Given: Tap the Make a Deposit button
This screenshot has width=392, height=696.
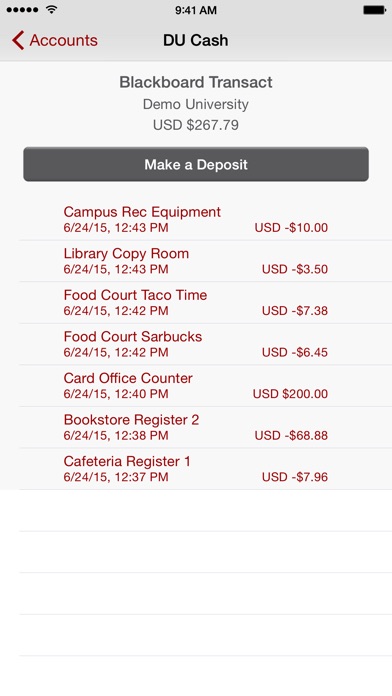Looking at the screenshot, I should (196, 164).
